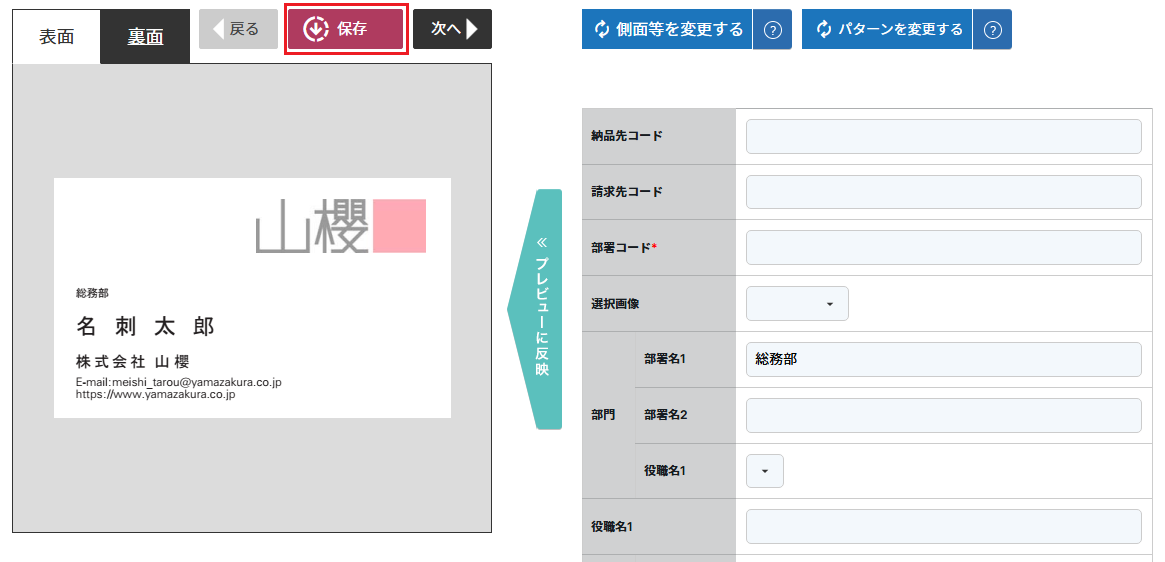Viewport: 1165px width, 562px height.
Task: Click the 納品先コード input field
Action: point(944,137)
